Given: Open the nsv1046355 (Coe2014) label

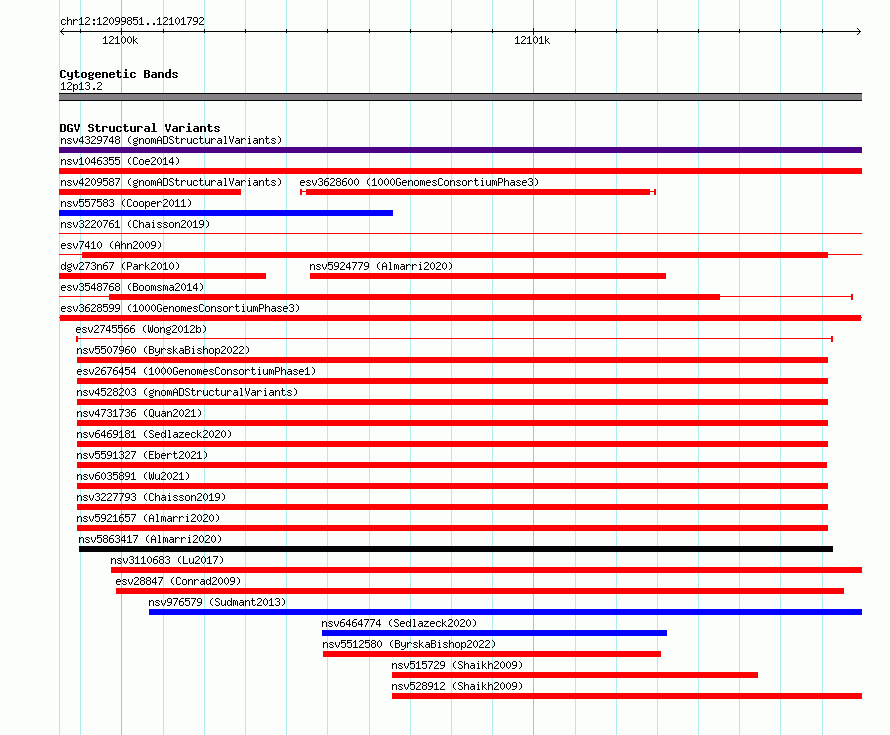Looking at the screenshot, I should pos(120,161).
